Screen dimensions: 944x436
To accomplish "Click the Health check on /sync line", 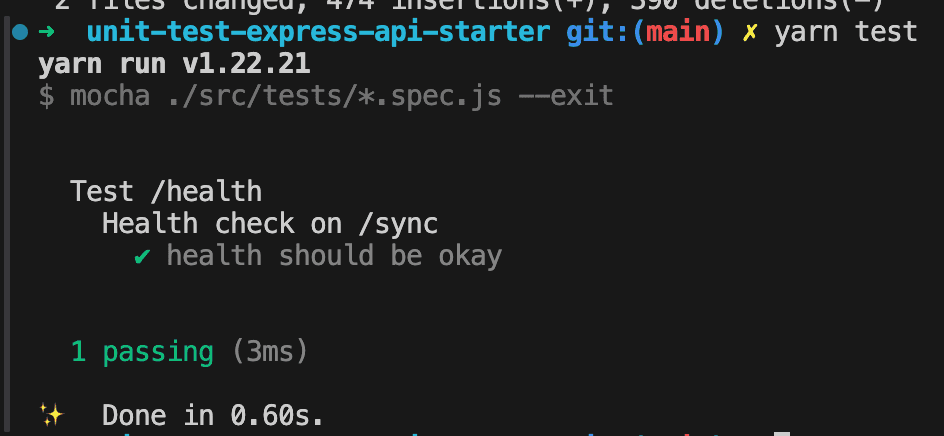I will pyautogui.click(x=270, y=224).
